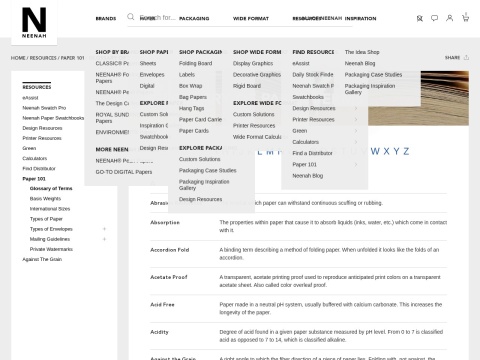
Task: Expand Printer Resources chevron in the Find Resources menu
Action: point(356,119)
